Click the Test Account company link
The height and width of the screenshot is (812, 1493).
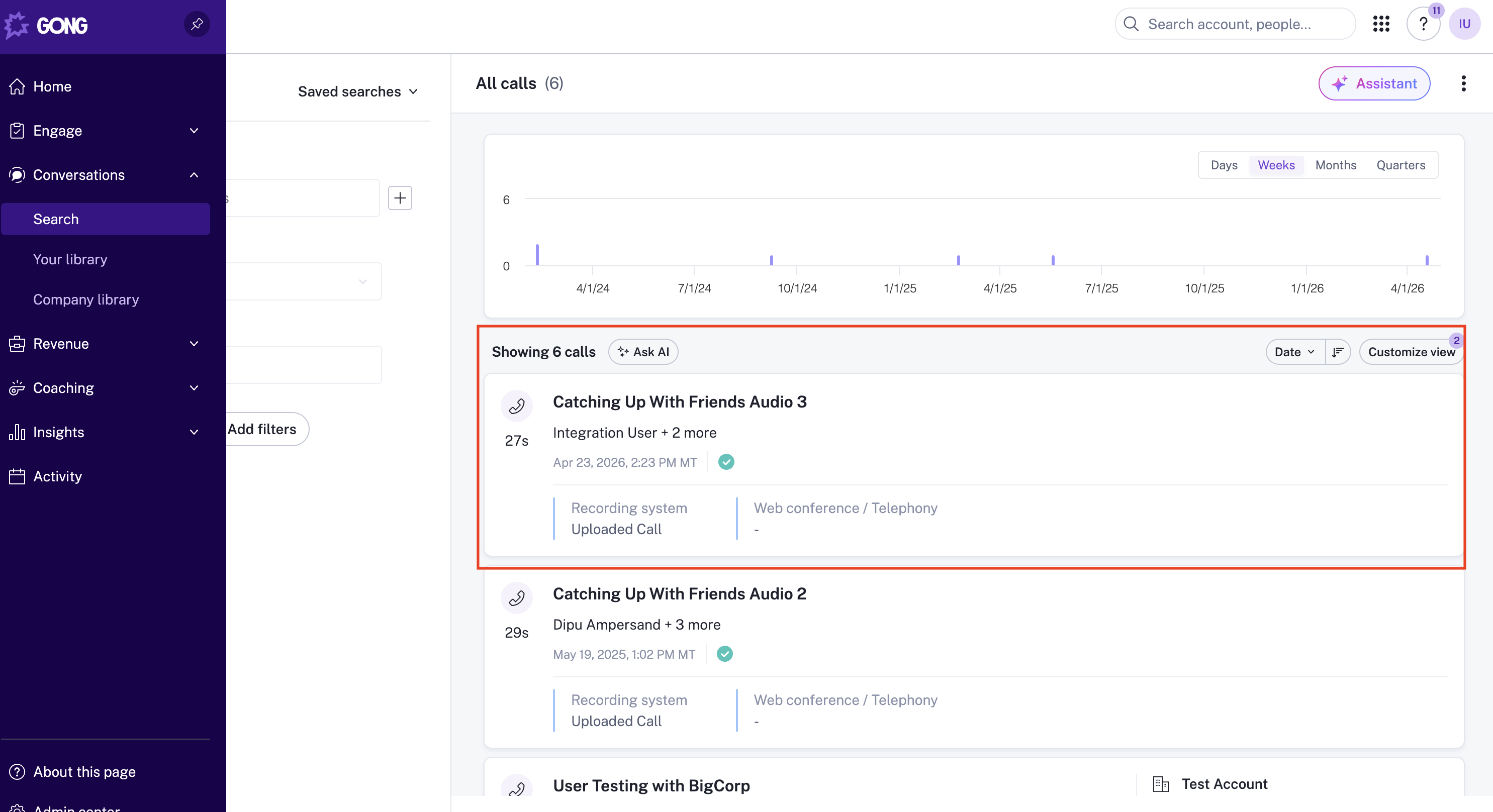(x=1224, y=784)
